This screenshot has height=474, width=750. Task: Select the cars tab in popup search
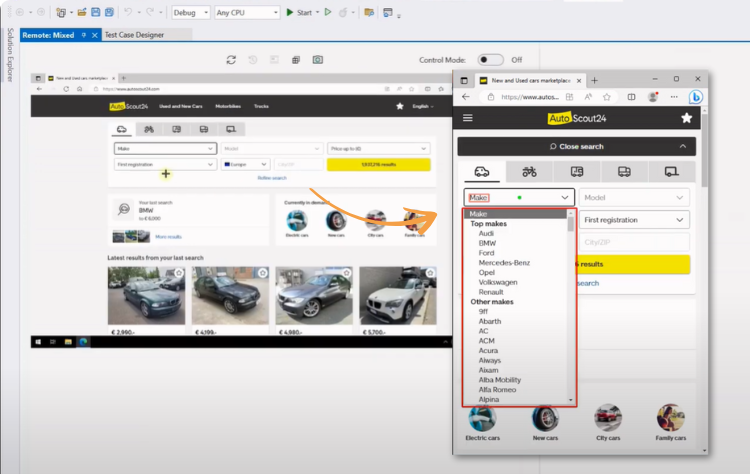pyautogui.click(x=481, y=172)
